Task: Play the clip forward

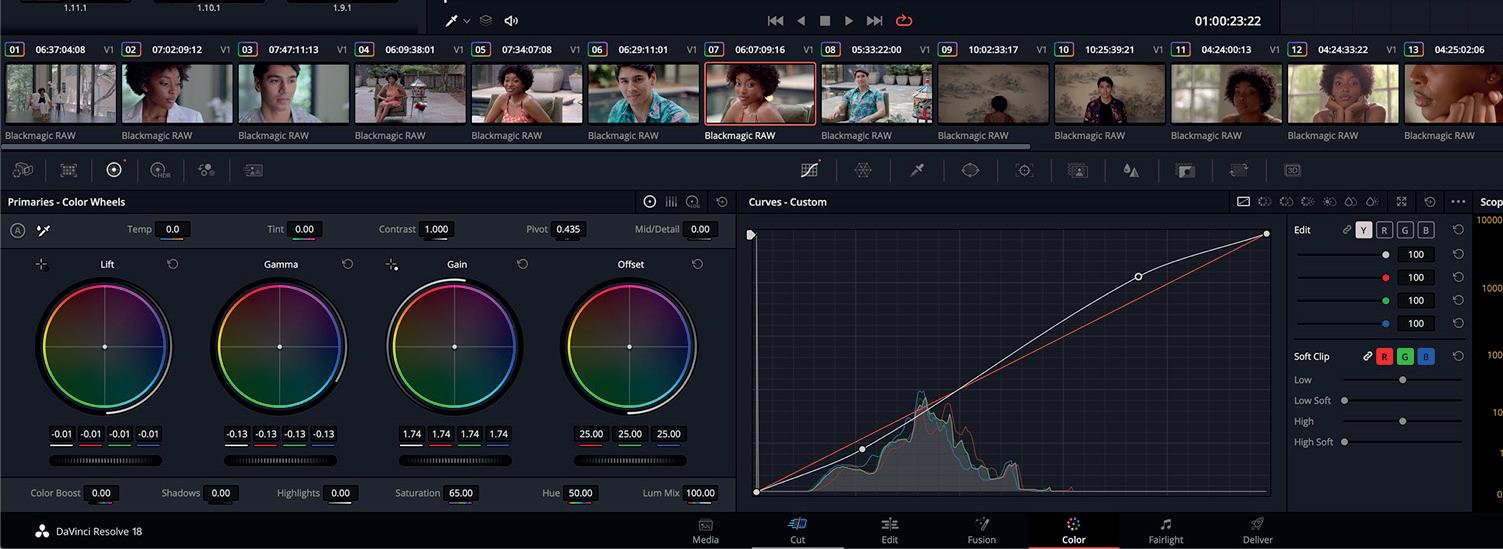Action: pyautogui.click(x=849, y=20)
